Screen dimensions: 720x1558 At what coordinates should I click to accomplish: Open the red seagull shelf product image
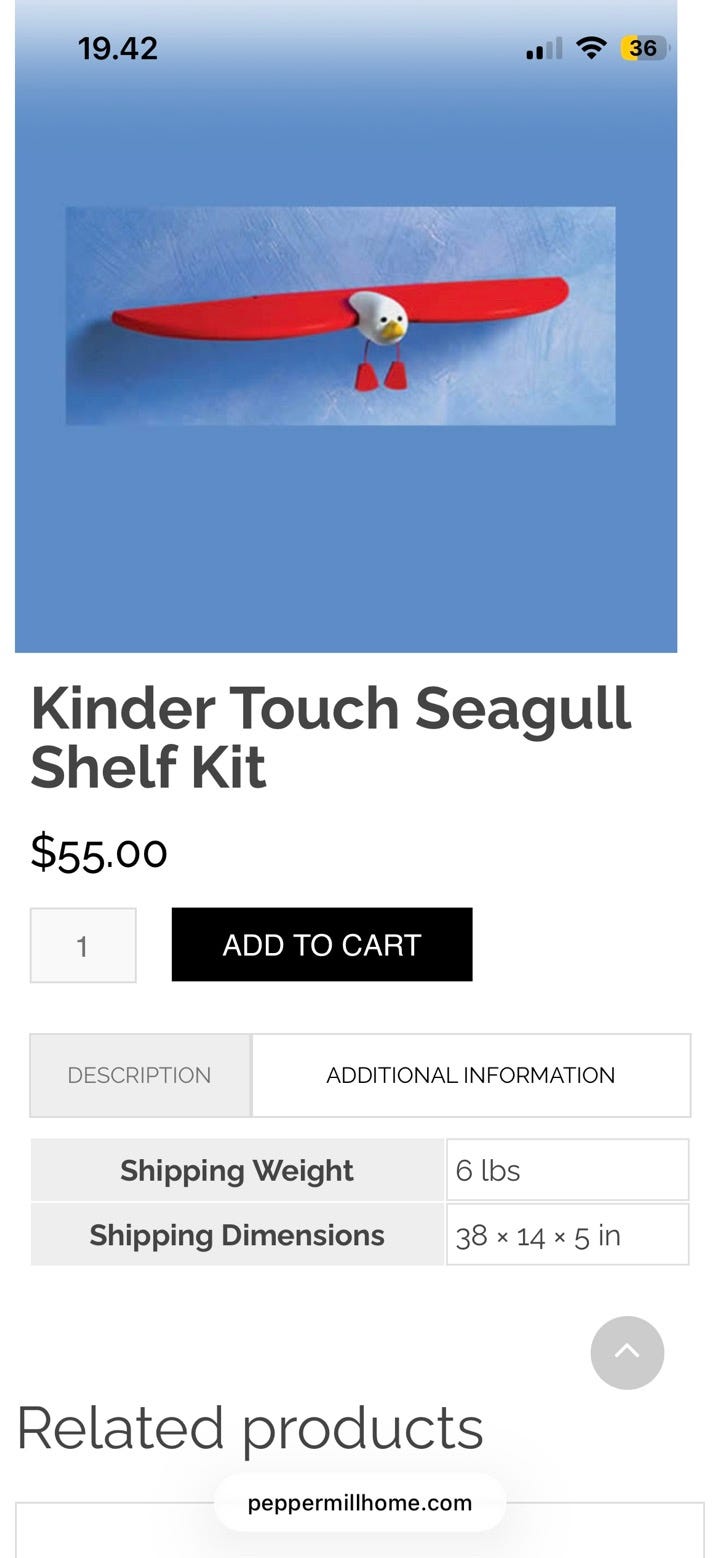click(340, 316)
